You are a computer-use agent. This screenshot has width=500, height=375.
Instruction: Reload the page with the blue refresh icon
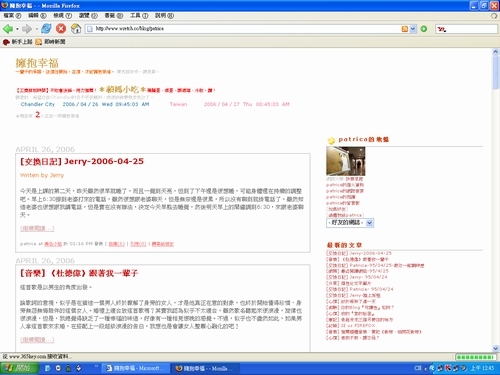(x=46, y=29)
